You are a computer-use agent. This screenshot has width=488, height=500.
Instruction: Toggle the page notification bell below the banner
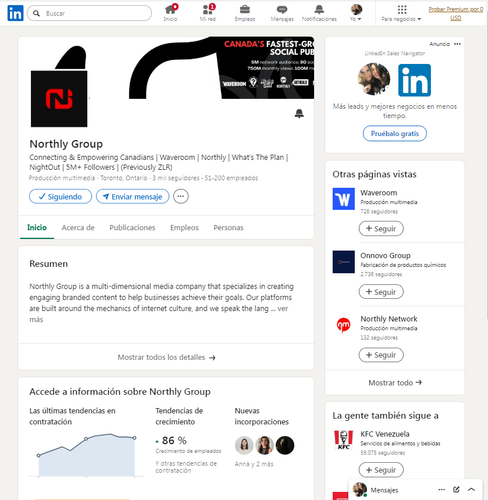[x=299, y=114]
